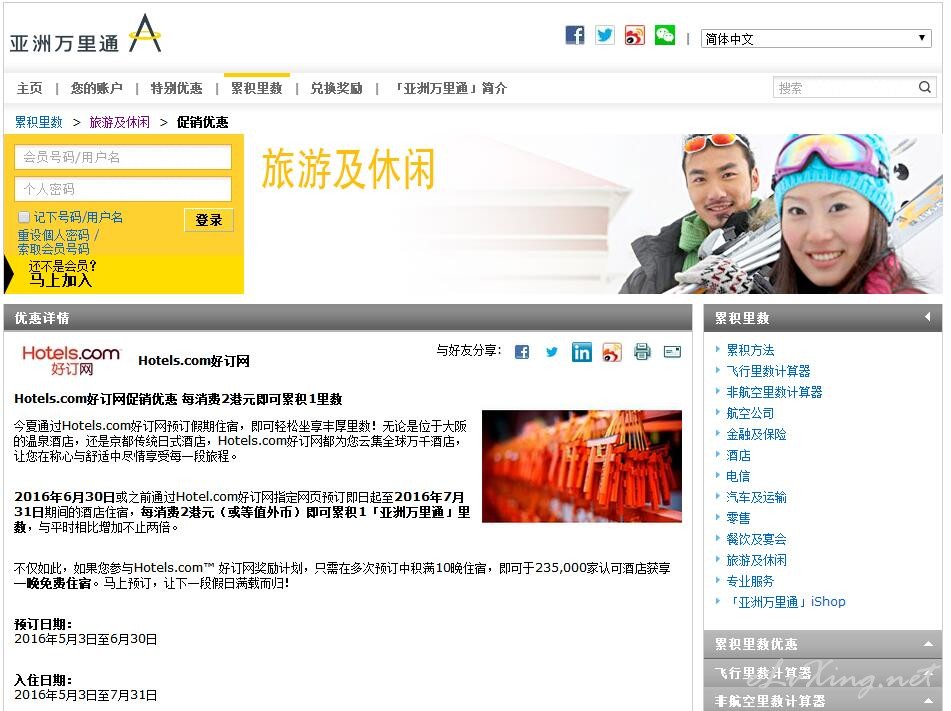
Task: Open the 电信 sidebar link
Action: pyautogui.click(x=738, y=476)
